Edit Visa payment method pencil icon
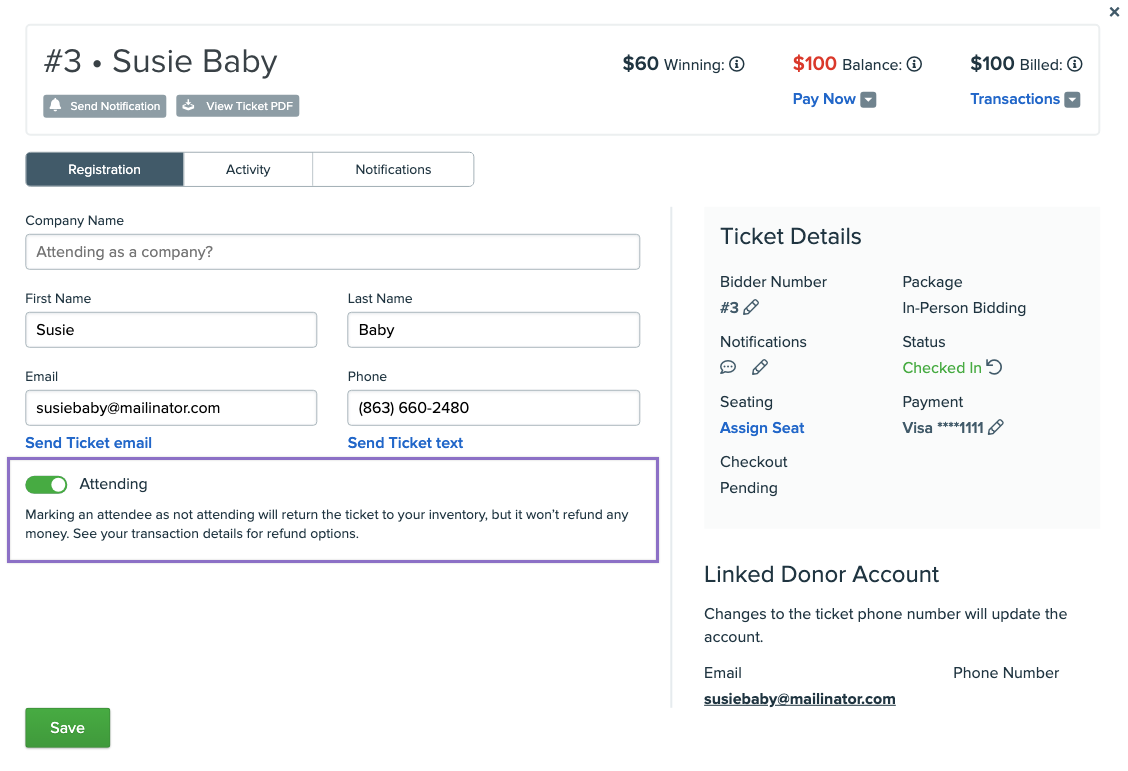The width and height of the screenshot is (1128, 771). [996, 427]
